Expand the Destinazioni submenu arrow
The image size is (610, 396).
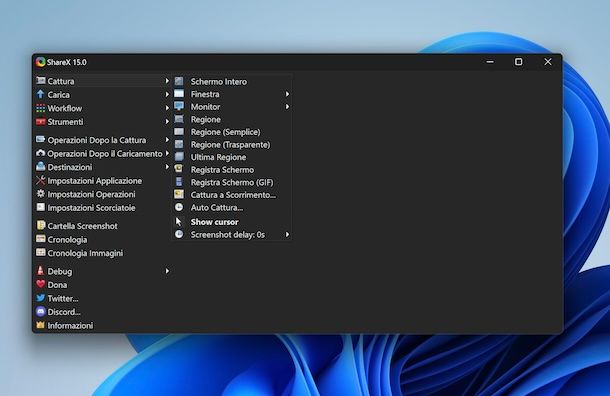(167, 167)
